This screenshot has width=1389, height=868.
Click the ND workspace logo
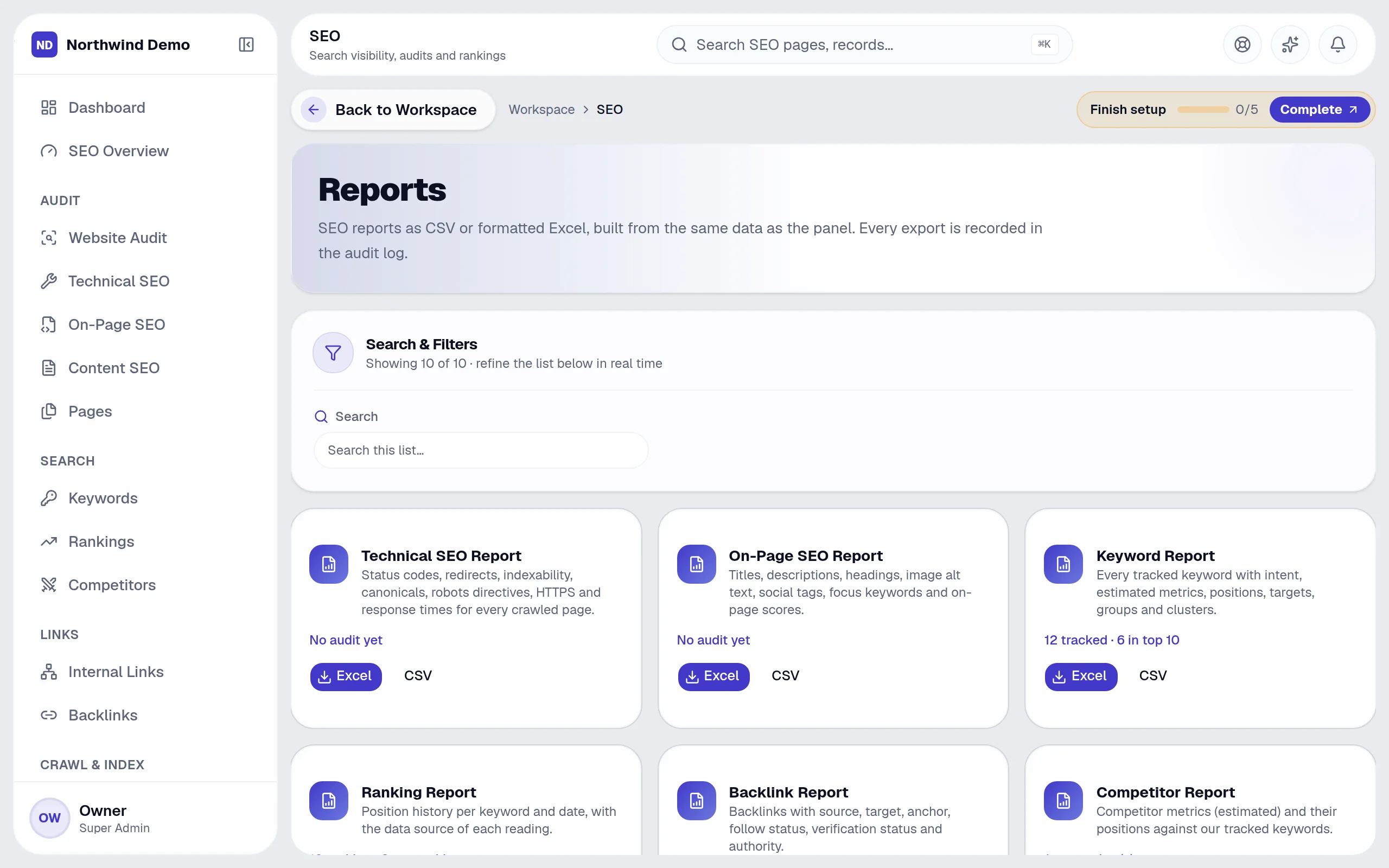(44, 44)
